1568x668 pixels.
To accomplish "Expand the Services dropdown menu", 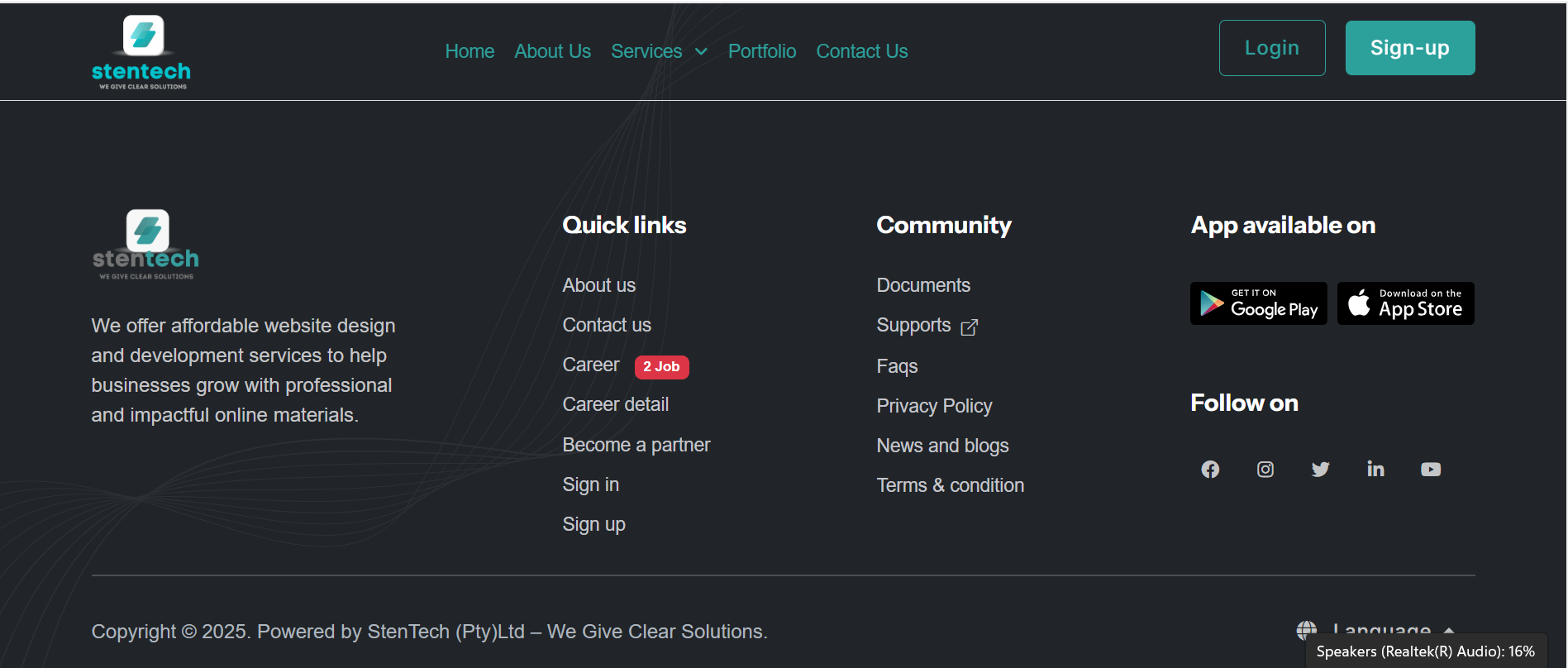I will (x=646, y=51).
